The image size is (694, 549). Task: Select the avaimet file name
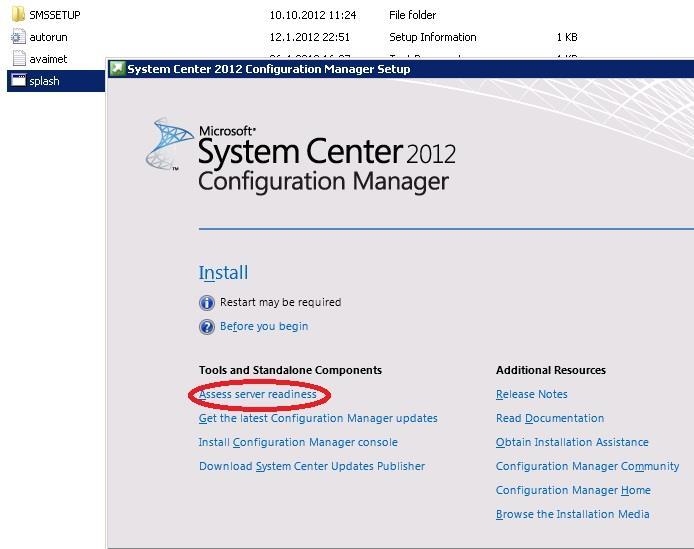tap(48, 59)
